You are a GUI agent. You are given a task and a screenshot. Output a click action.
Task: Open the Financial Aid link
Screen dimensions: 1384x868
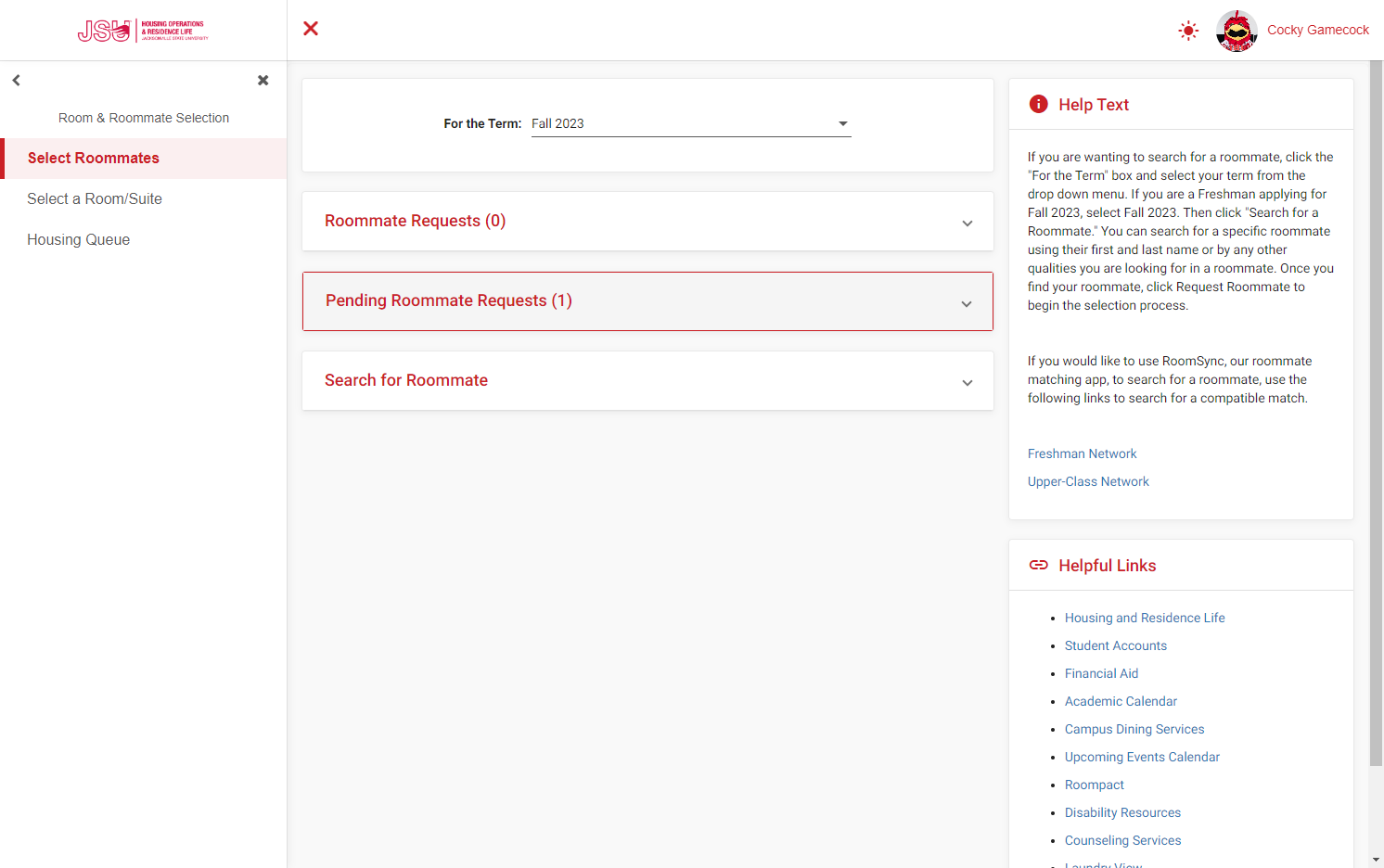1101,673
